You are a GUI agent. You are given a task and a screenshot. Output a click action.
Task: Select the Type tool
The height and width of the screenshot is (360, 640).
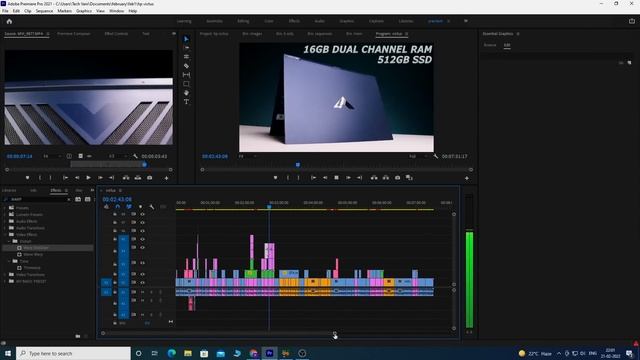point(186,102)
